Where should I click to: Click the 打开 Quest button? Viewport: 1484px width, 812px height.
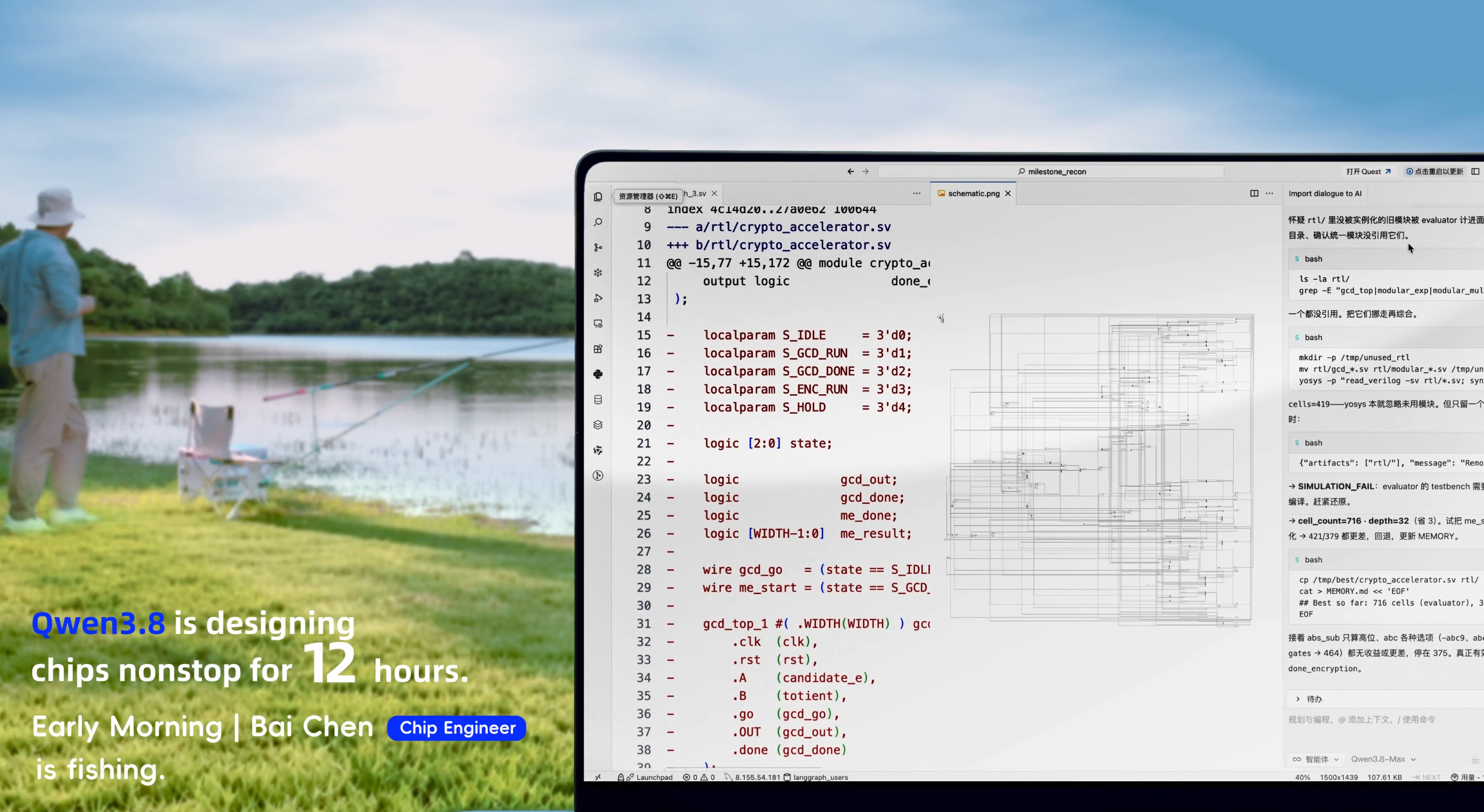(x=1368, y=172)
